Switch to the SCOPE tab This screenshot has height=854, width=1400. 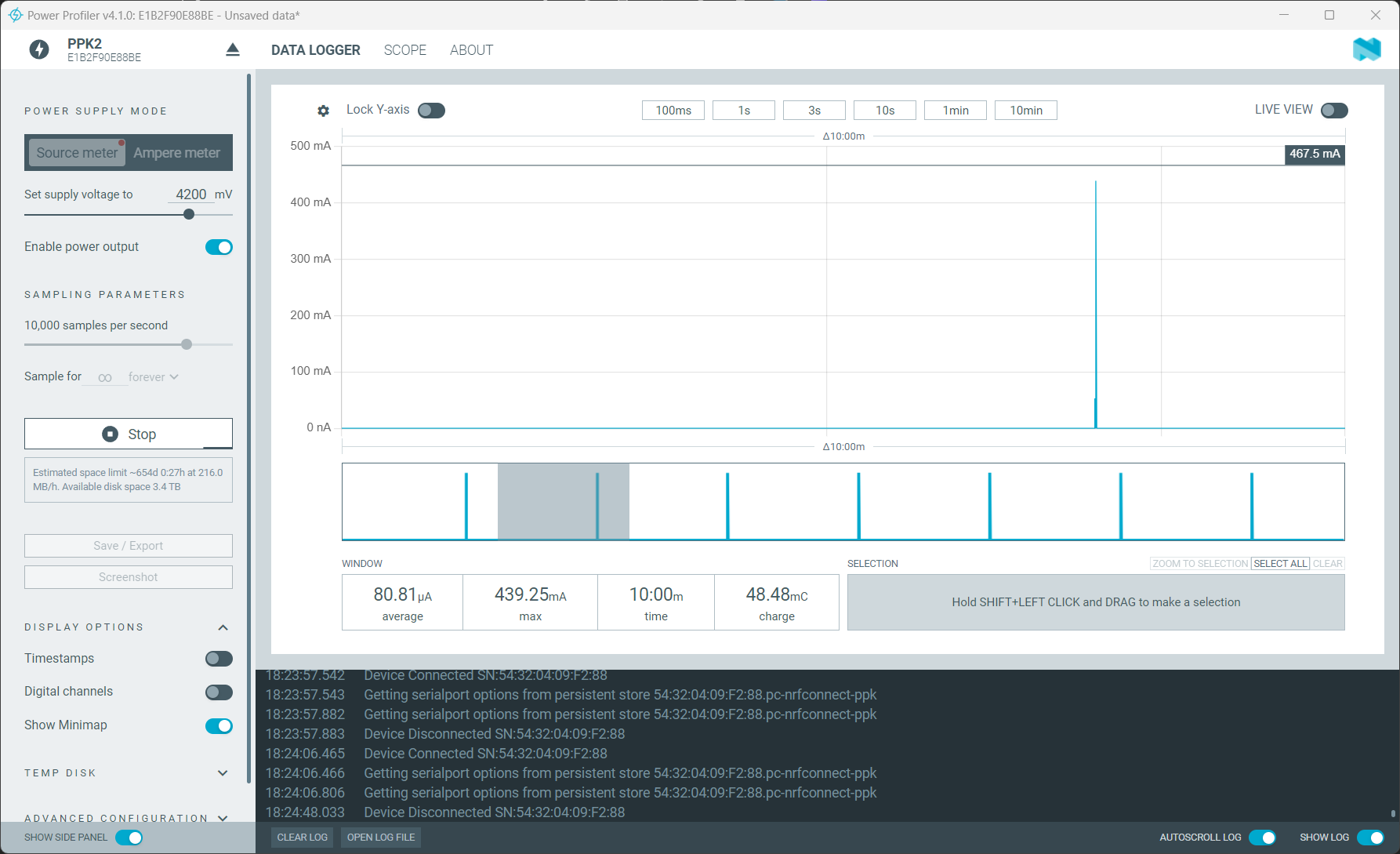click(x=404, y=50)
